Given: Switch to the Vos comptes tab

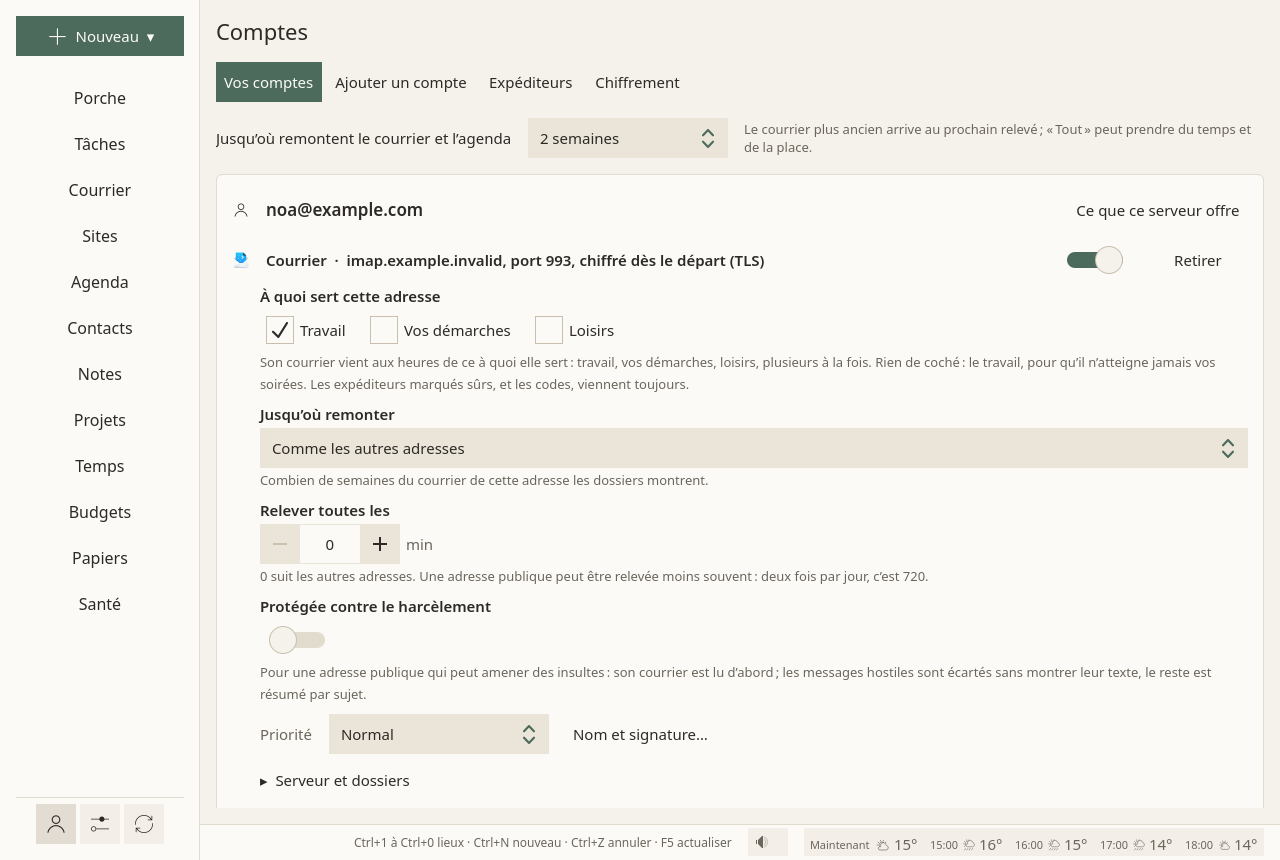Looking at the screenshot, I should tap(269, 82).
